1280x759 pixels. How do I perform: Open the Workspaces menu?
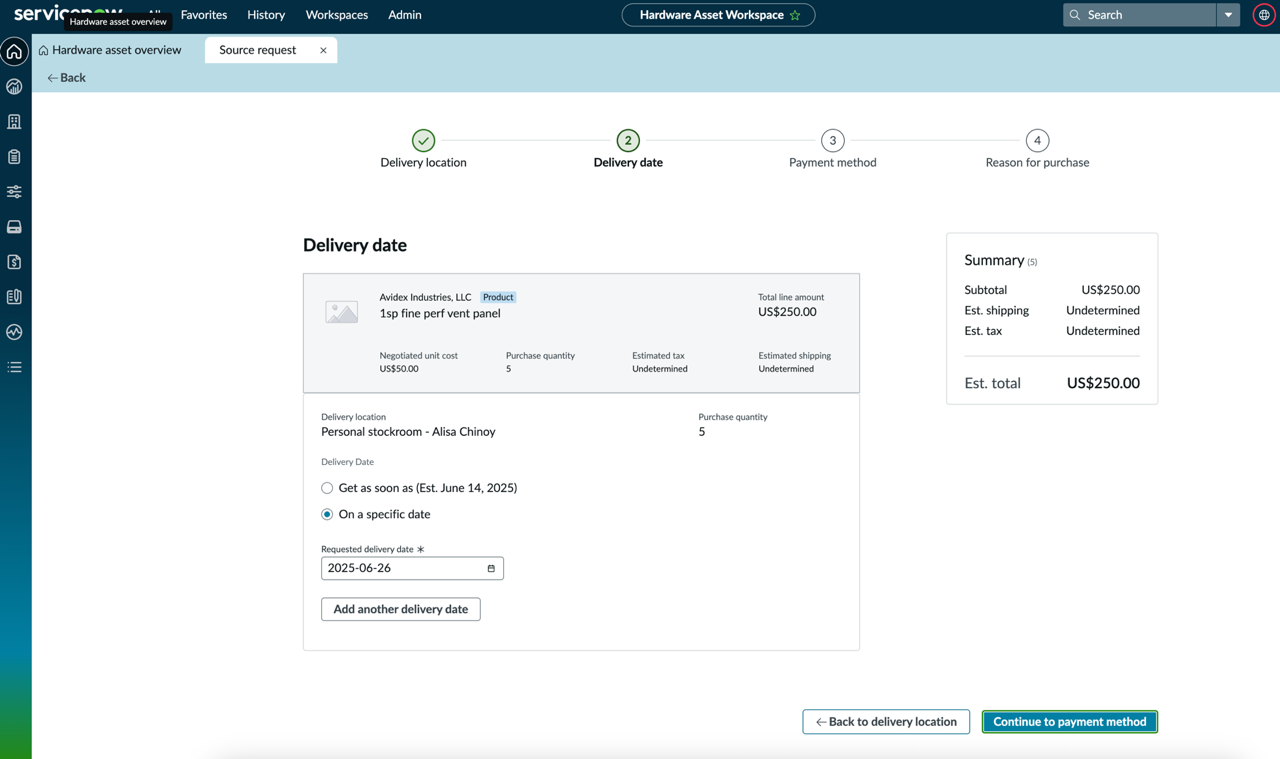[x=337, y=15]
